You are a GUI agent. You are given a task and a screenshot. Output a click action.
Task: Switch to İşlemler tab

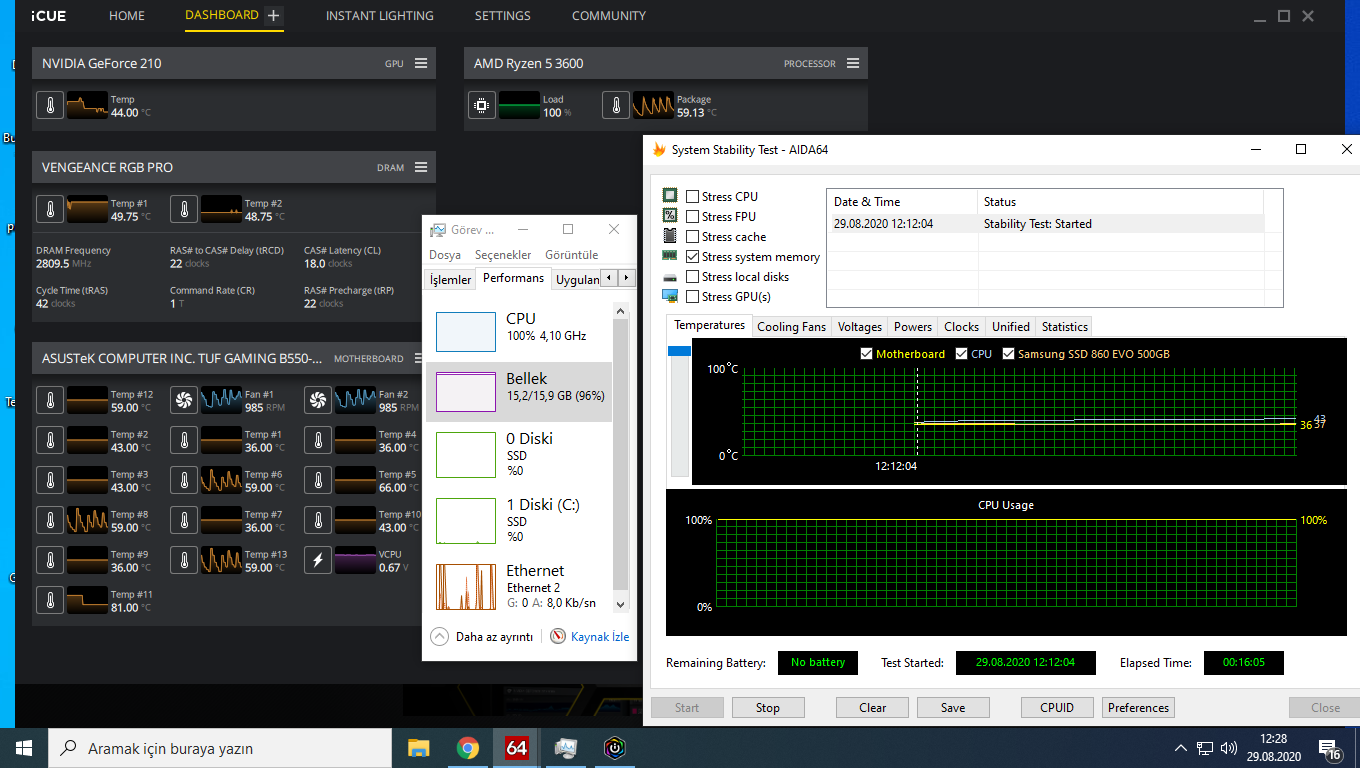(450, 279)
